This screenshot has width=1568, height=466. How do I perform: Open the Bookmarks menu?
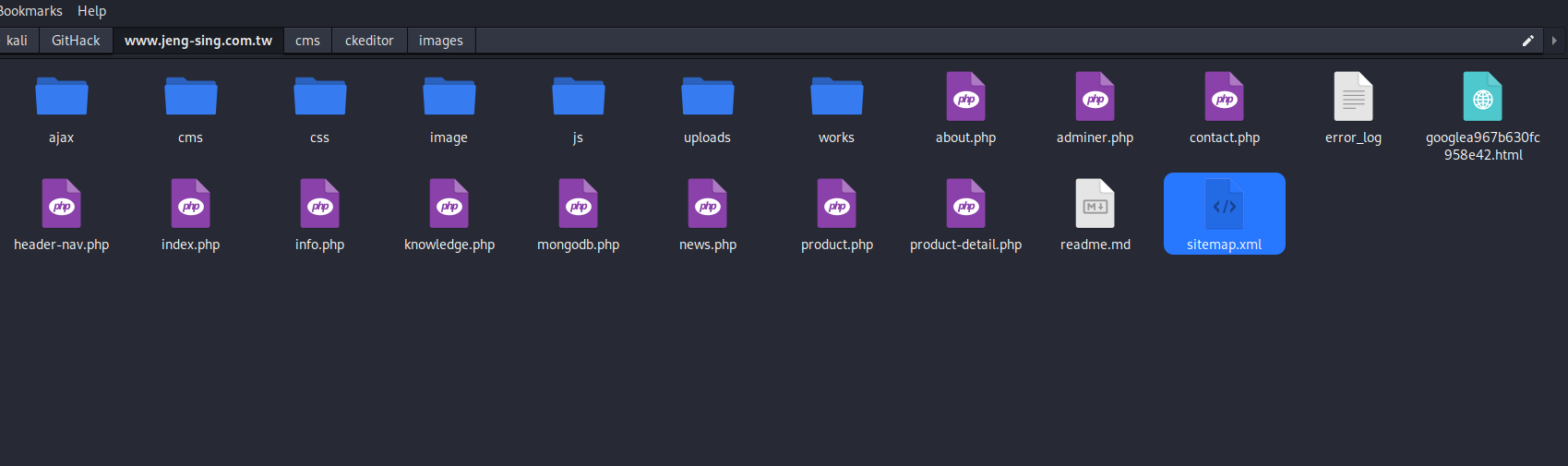30,11
